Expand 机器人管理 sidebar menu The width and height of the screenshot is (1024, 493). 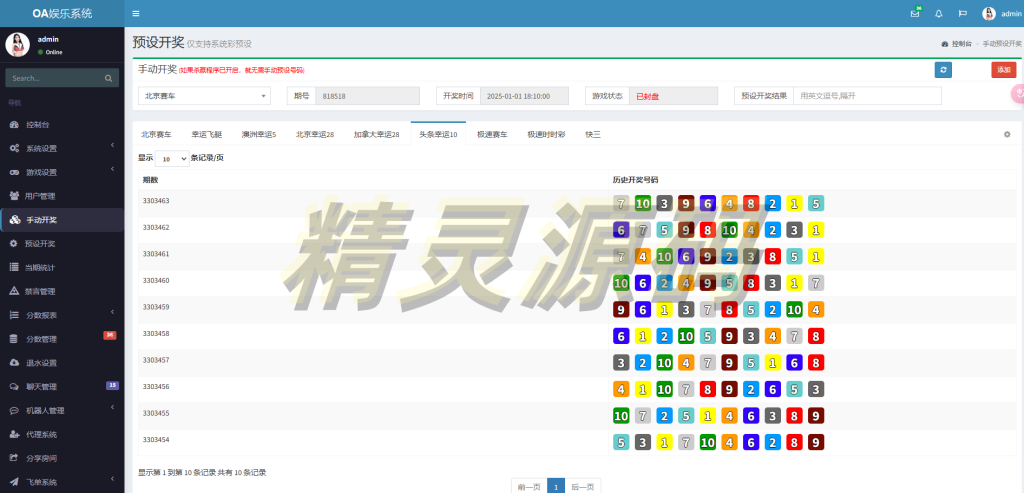pos(62,411)
